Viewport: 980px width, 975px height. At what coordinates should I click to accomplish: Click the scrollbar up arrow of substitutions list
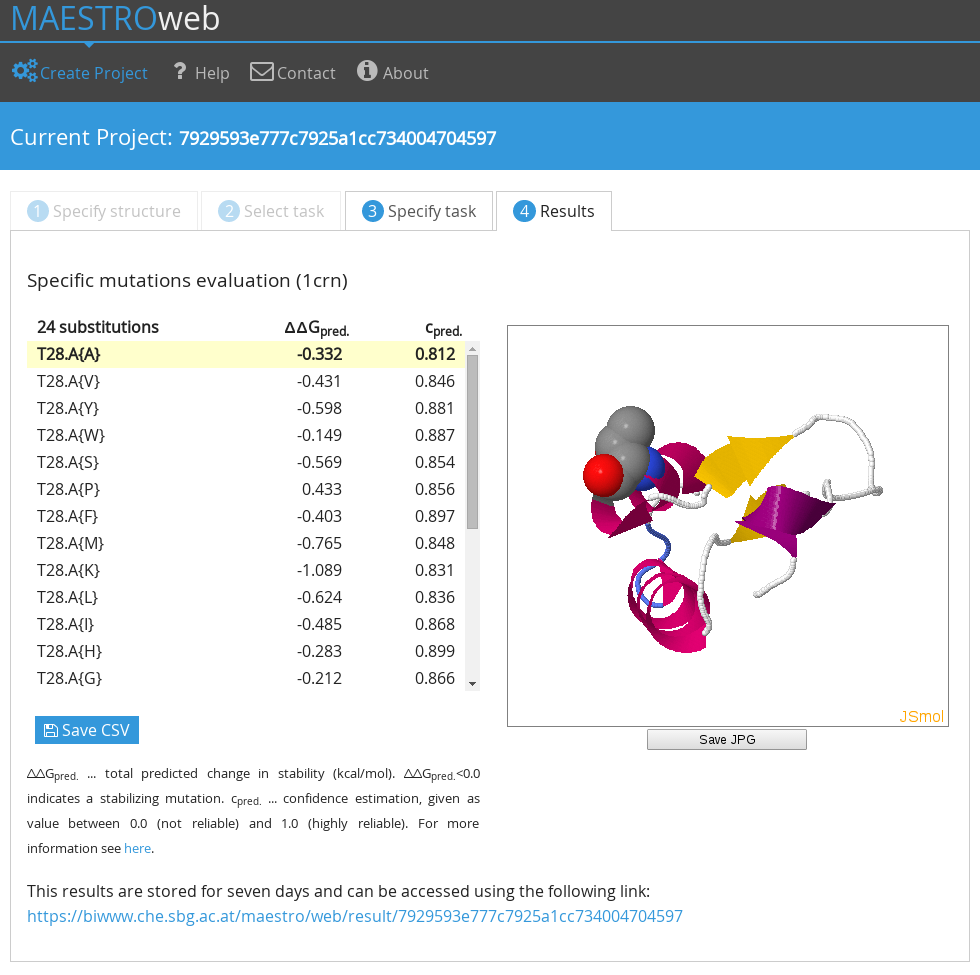472,349
